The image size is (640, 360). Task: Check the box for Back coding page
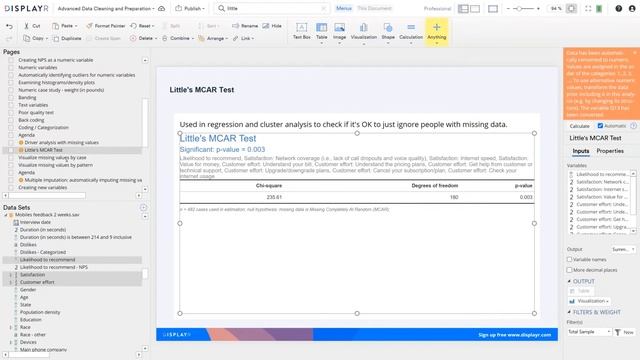11,120
